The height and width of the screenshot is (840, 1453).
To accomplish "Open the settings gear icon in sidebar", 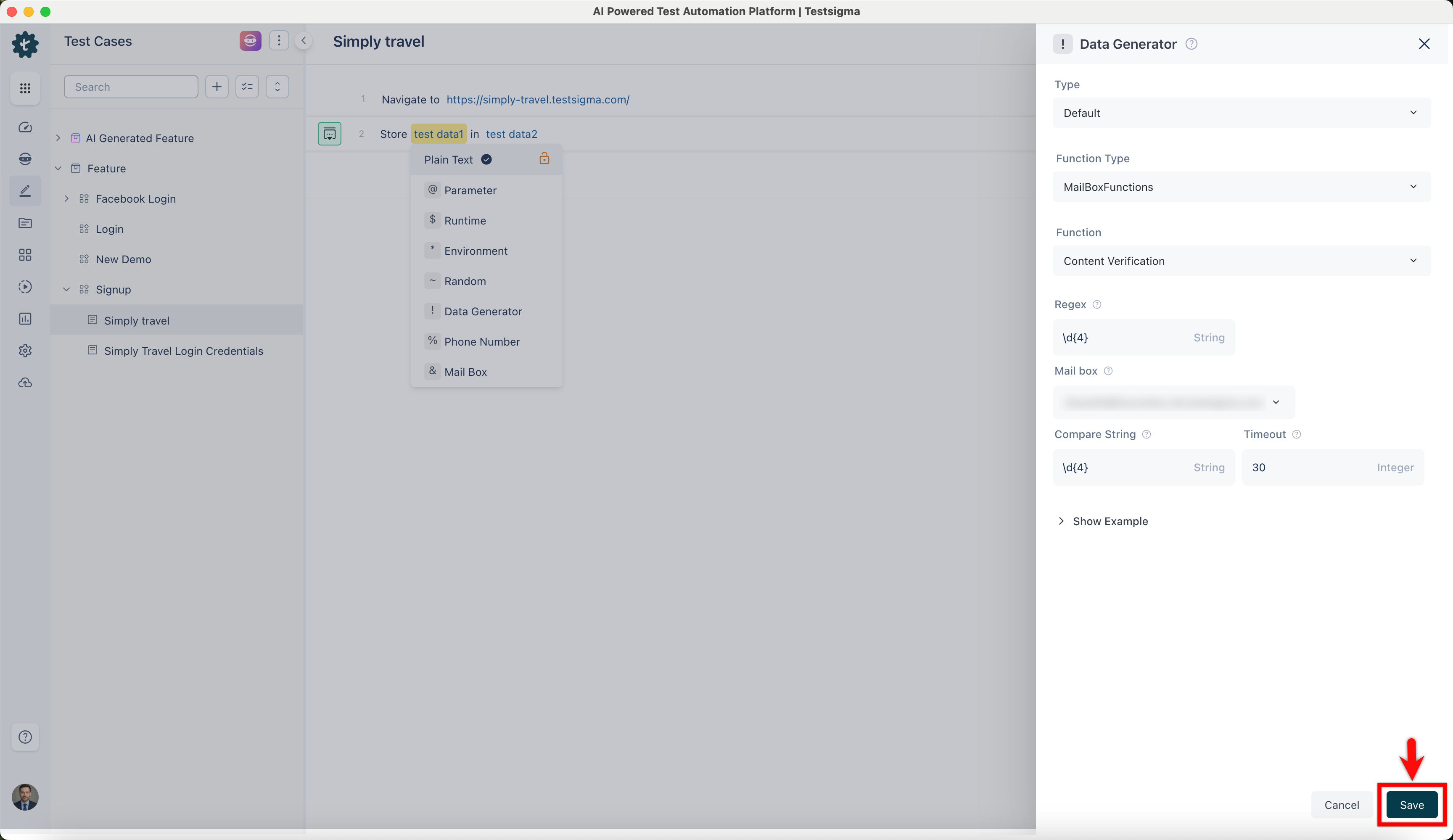I will click(25, 351).
